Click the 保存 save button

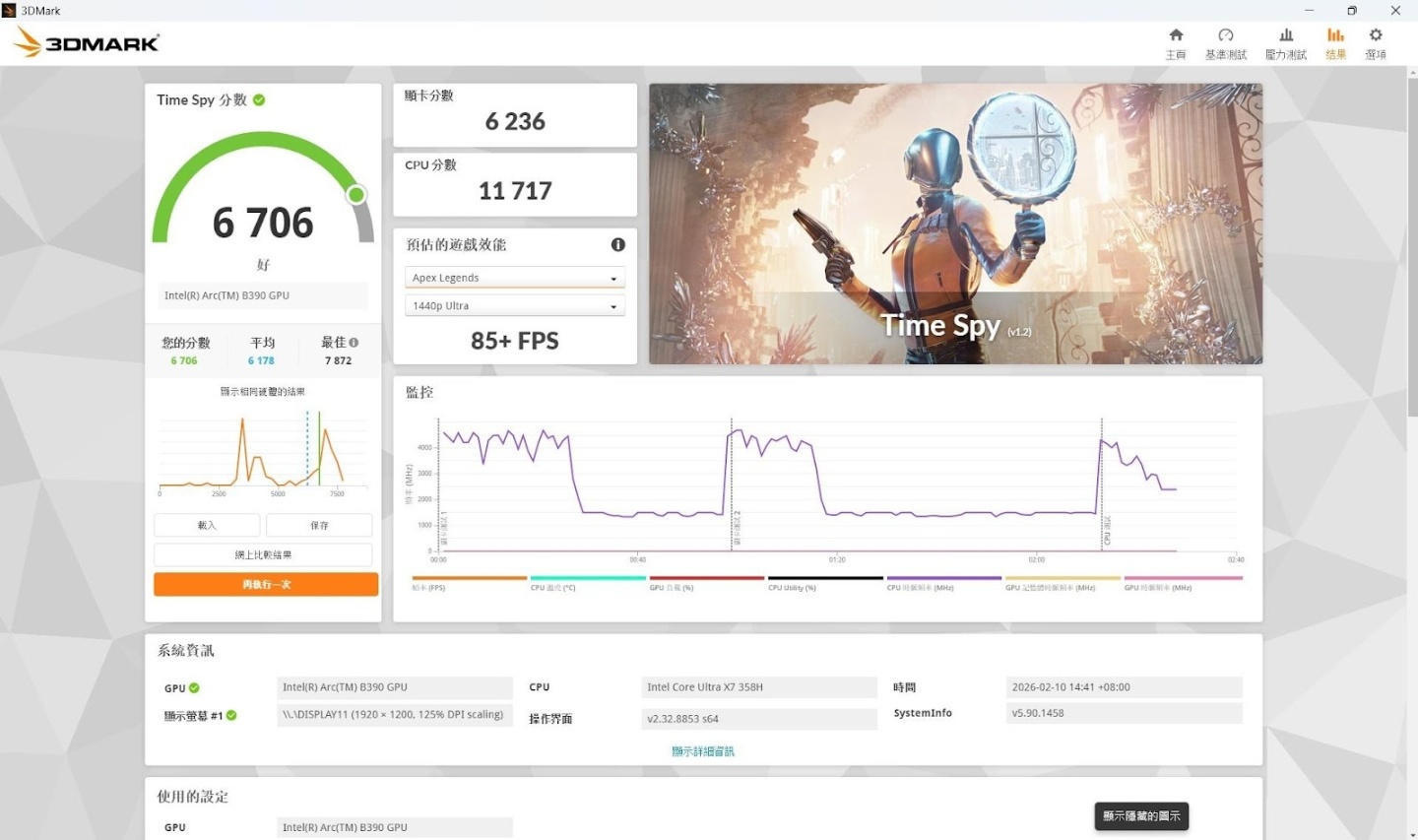click(x=319, y=526)
